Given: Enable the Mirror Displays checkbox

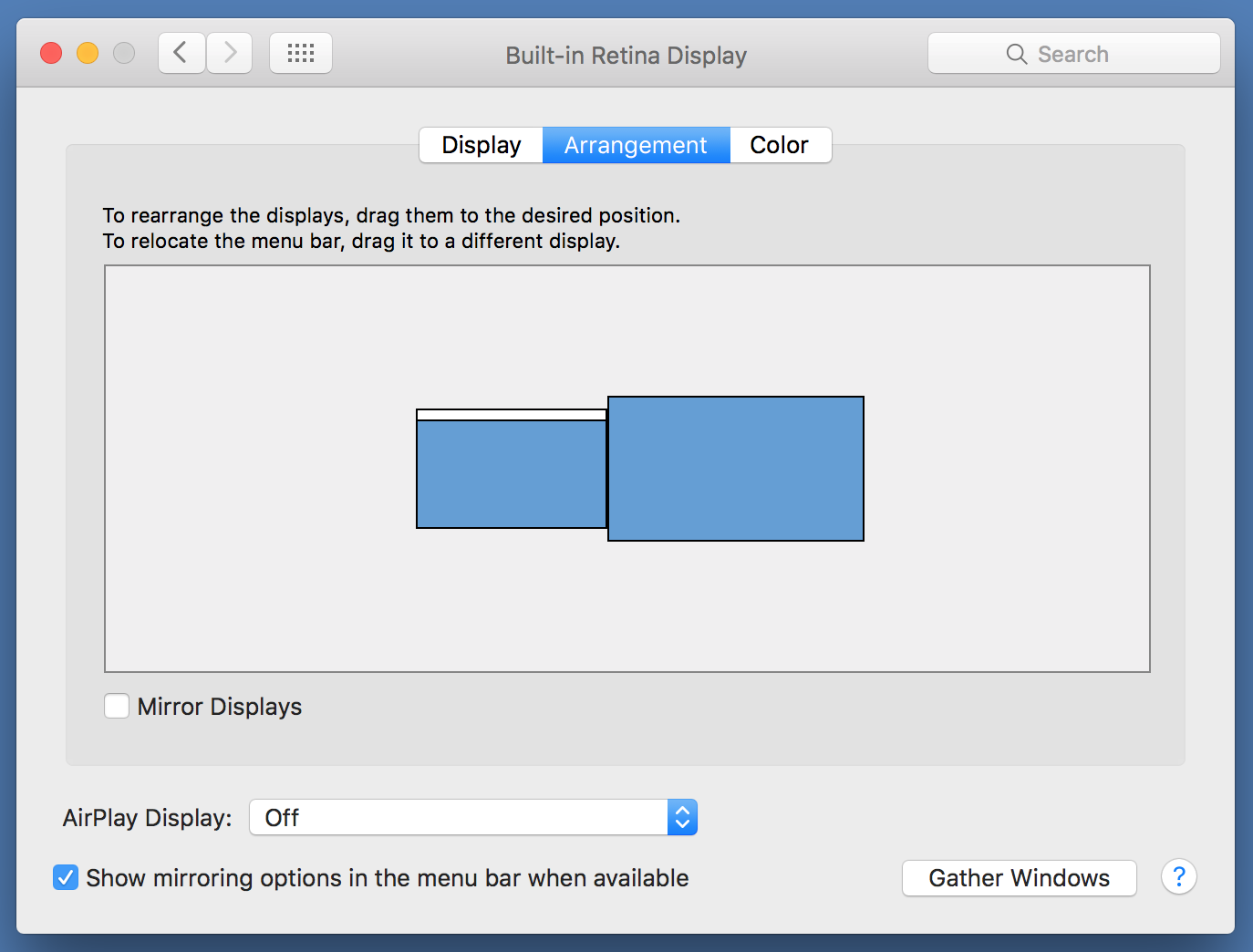Looking at the screenshot, I should 117,706.
